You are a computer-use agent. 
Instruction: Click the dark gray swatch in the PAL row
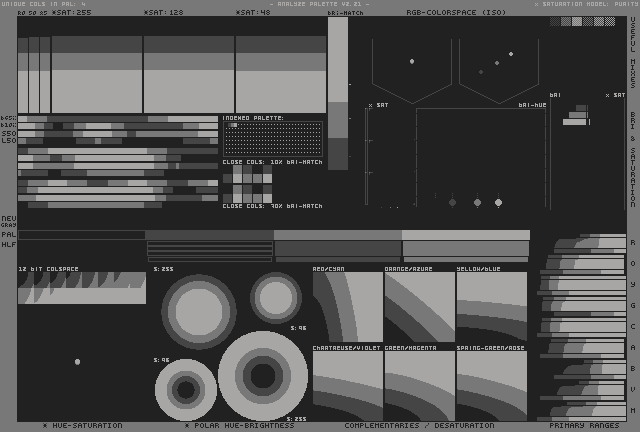(x=209, y=235)
